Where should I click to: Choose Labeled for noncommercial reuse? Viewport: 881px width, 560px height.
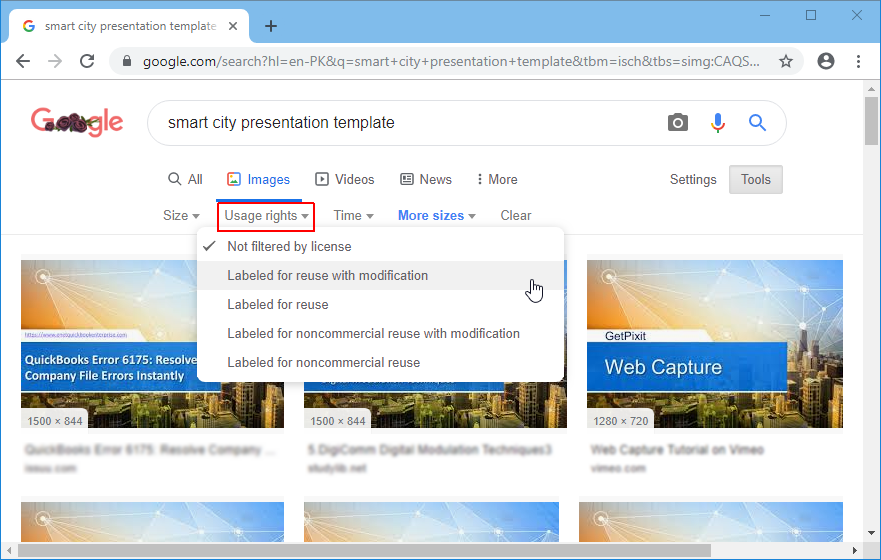point(380,362)
